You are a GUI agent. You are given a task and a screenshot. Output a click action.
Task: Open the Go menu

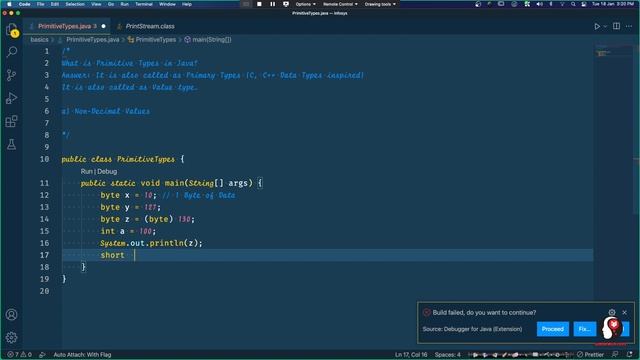click(111, 4)
